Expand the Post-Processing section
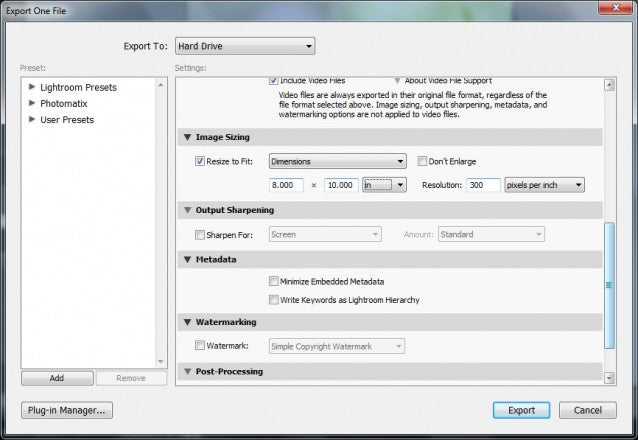The height and width of the screenshot is (440, 638). tap(187, 372)
